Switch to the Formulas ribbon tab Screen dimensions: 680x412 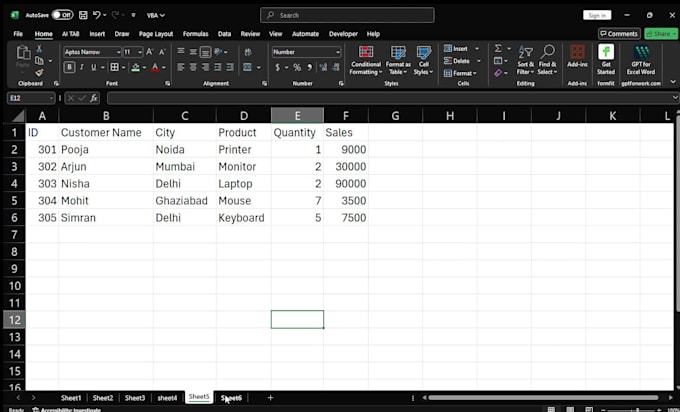195,34
